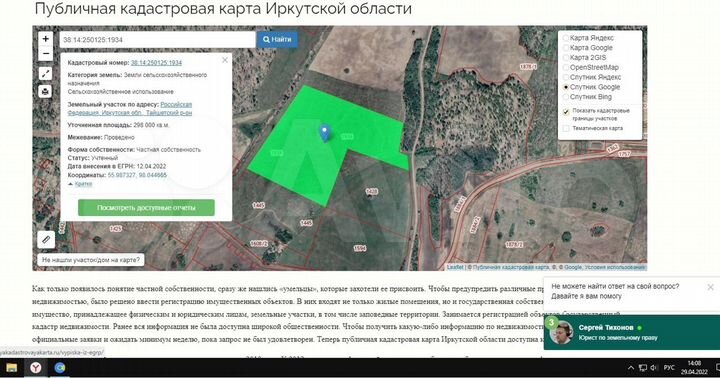Open Условия использования link on map
Image resolution: width=720 pixels, height=378 pixels.
coord(614,267)
